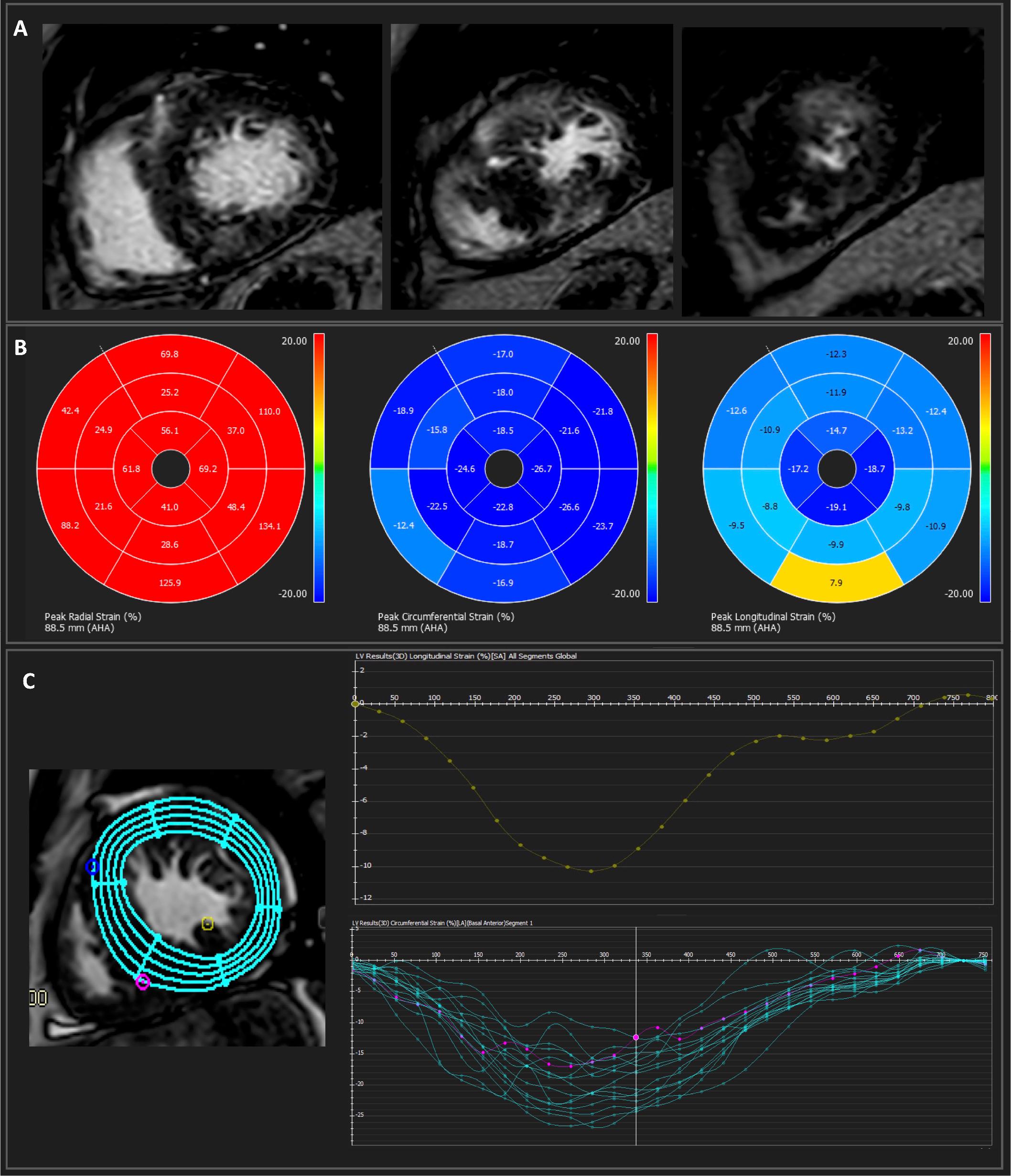The height and width of the screenshot is (1176, 1011).
Task: Click the magenta circle marker on the contour
Action: click(x=142, y=982)
